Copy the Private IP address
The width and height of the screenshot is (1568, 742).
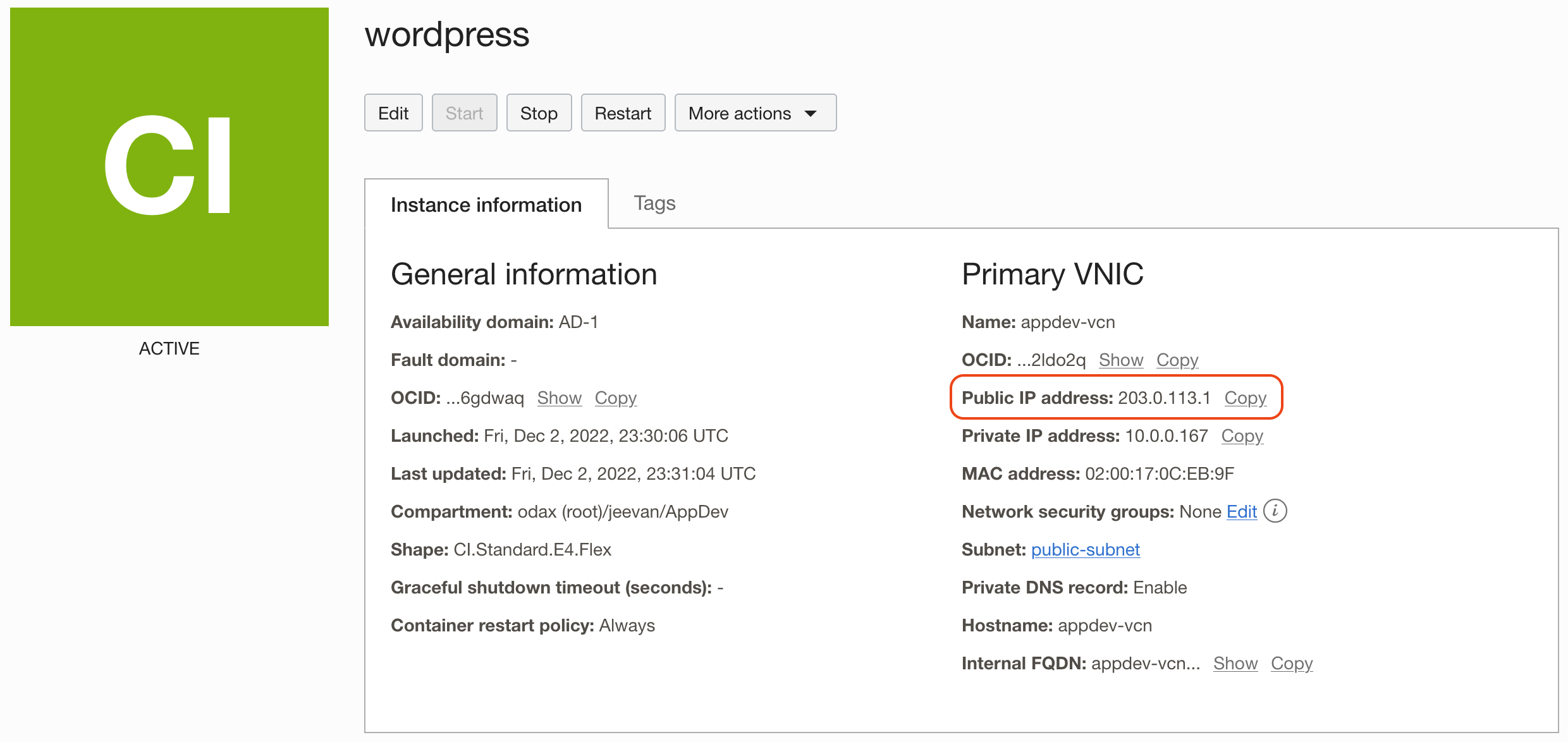(1242, 435)
